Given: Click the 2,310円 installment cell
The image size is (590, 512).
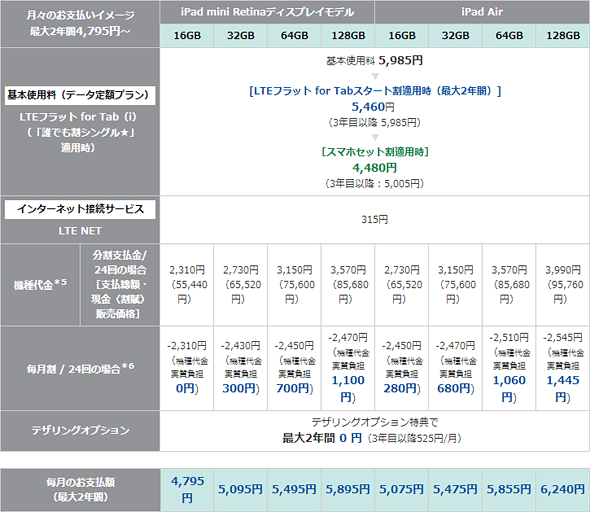Looking at the screenshot, I should click(187, 284).
